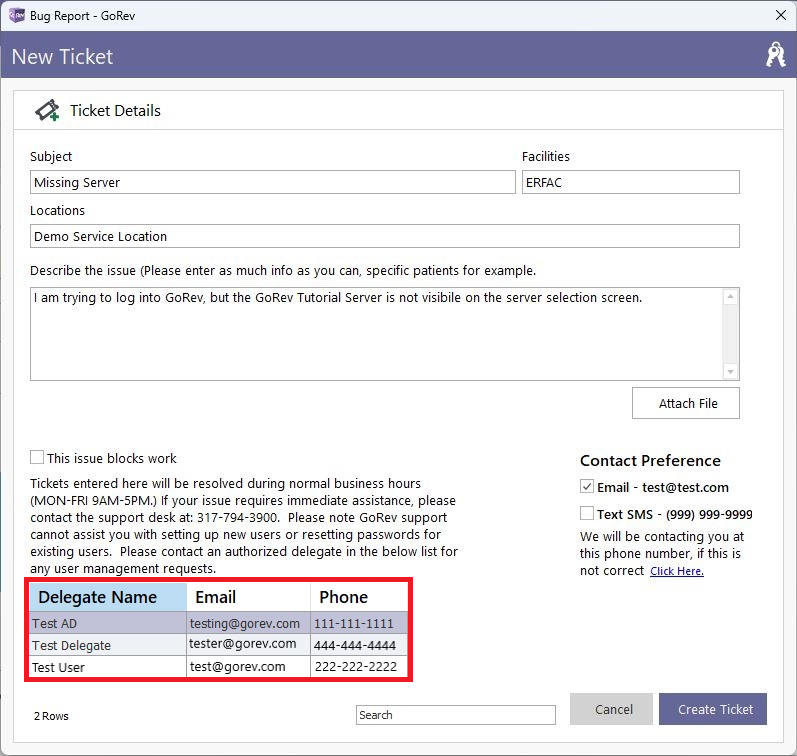Click the GoRev app icon in title bar
This screenshot has width=797, height=756.
pos(17,15)
